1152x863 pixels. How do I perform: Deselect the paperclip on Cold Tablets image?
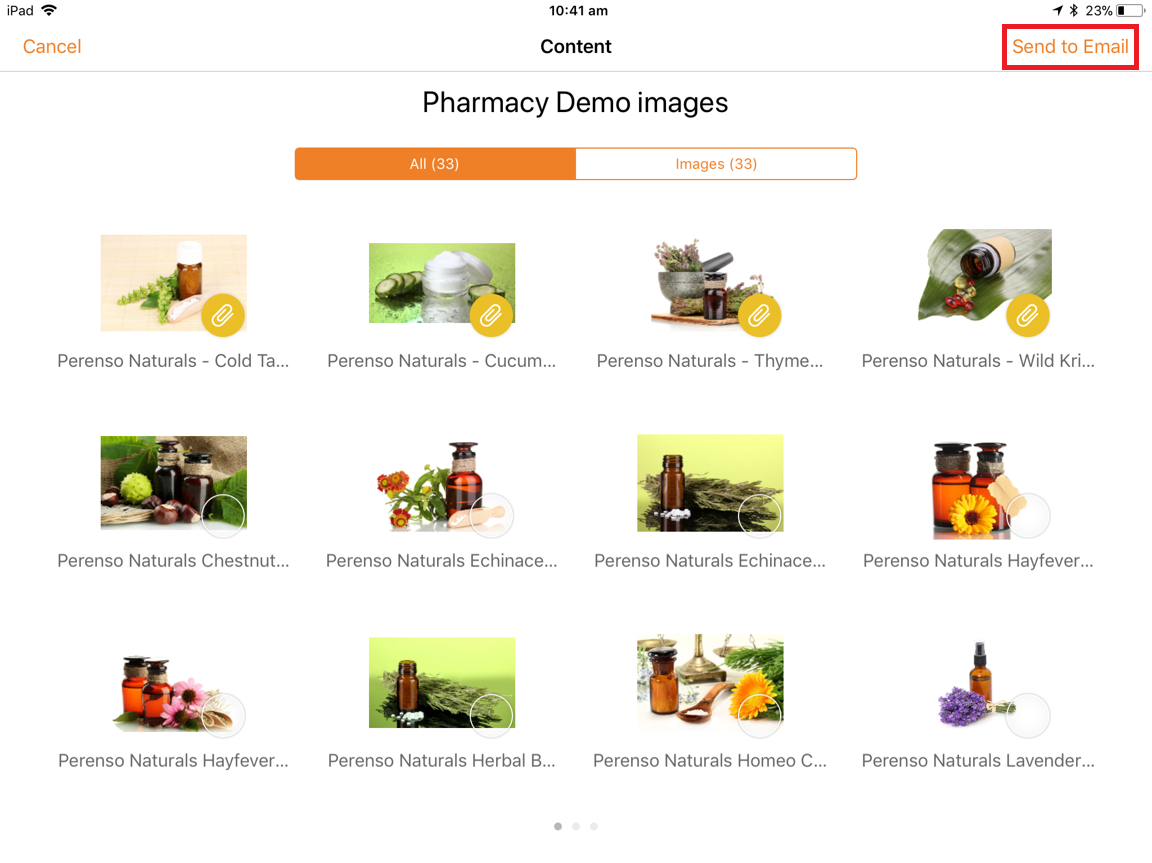tap(223, 316)
